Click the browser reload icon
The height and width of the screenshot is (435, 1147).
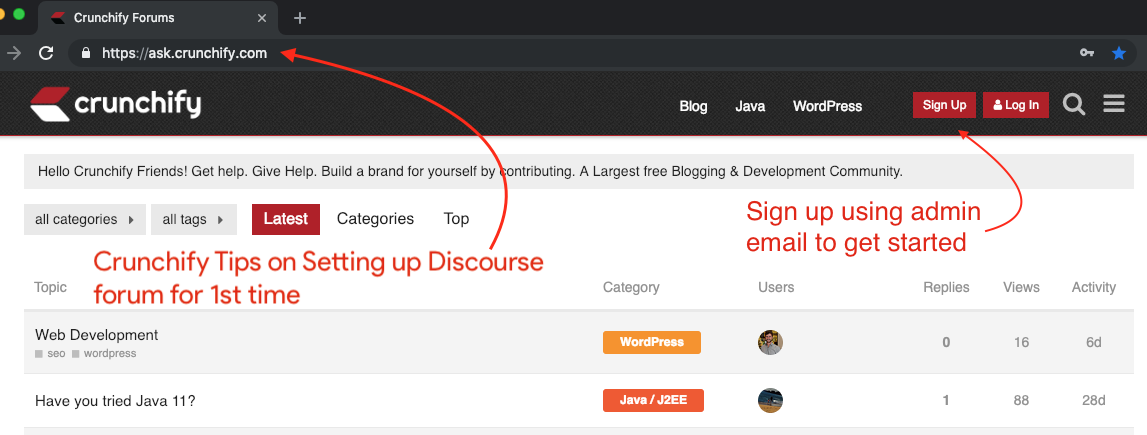[x=46, y=53]
